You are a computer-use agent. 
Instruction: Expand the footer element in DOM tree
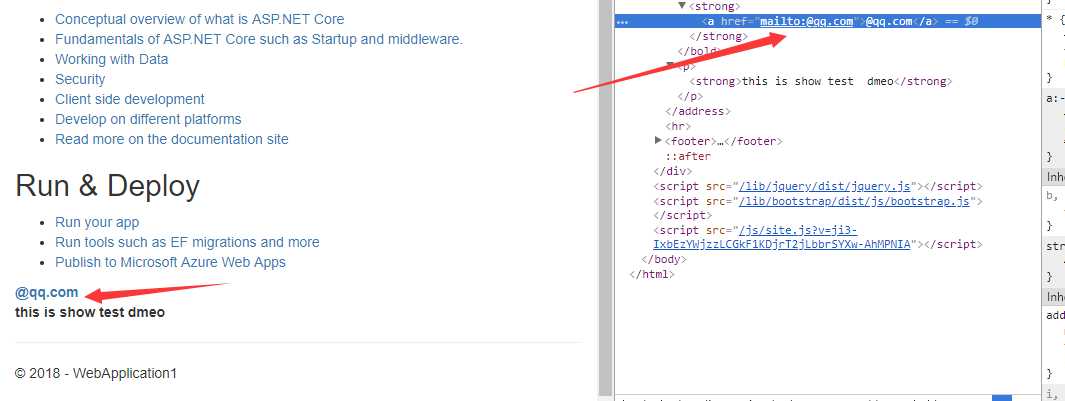point(657,141)
